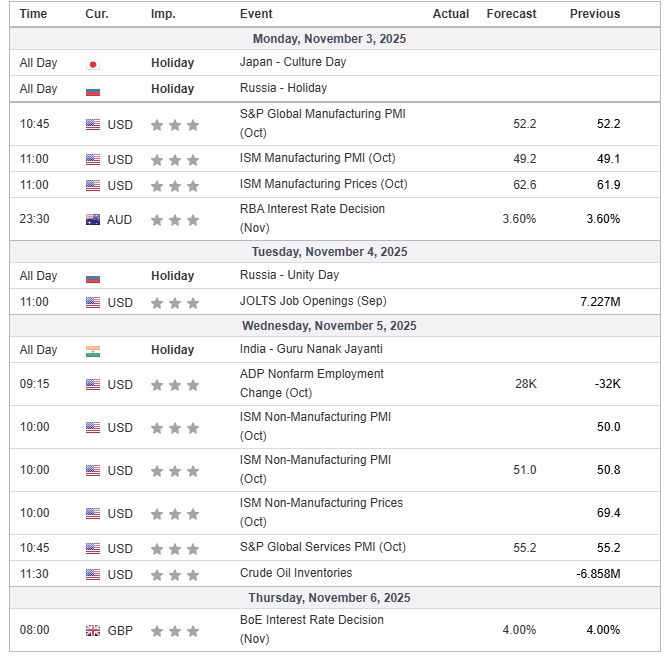Open the JOLTS Job Openings (Sep) event
The height and width of the screenshot is (656, 672).
(x=313, y=301)
